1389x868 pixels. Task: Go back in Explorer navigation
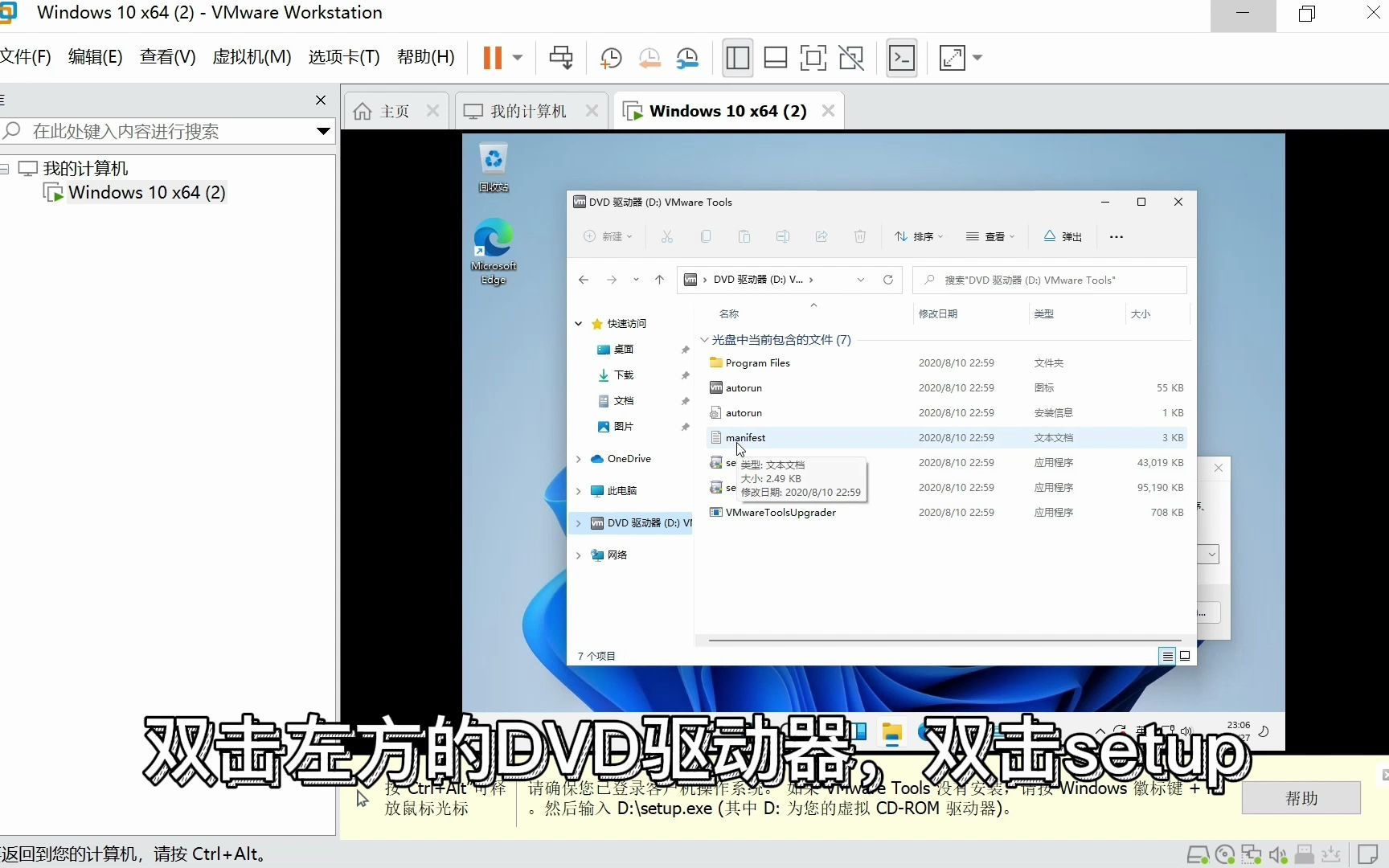584,280
